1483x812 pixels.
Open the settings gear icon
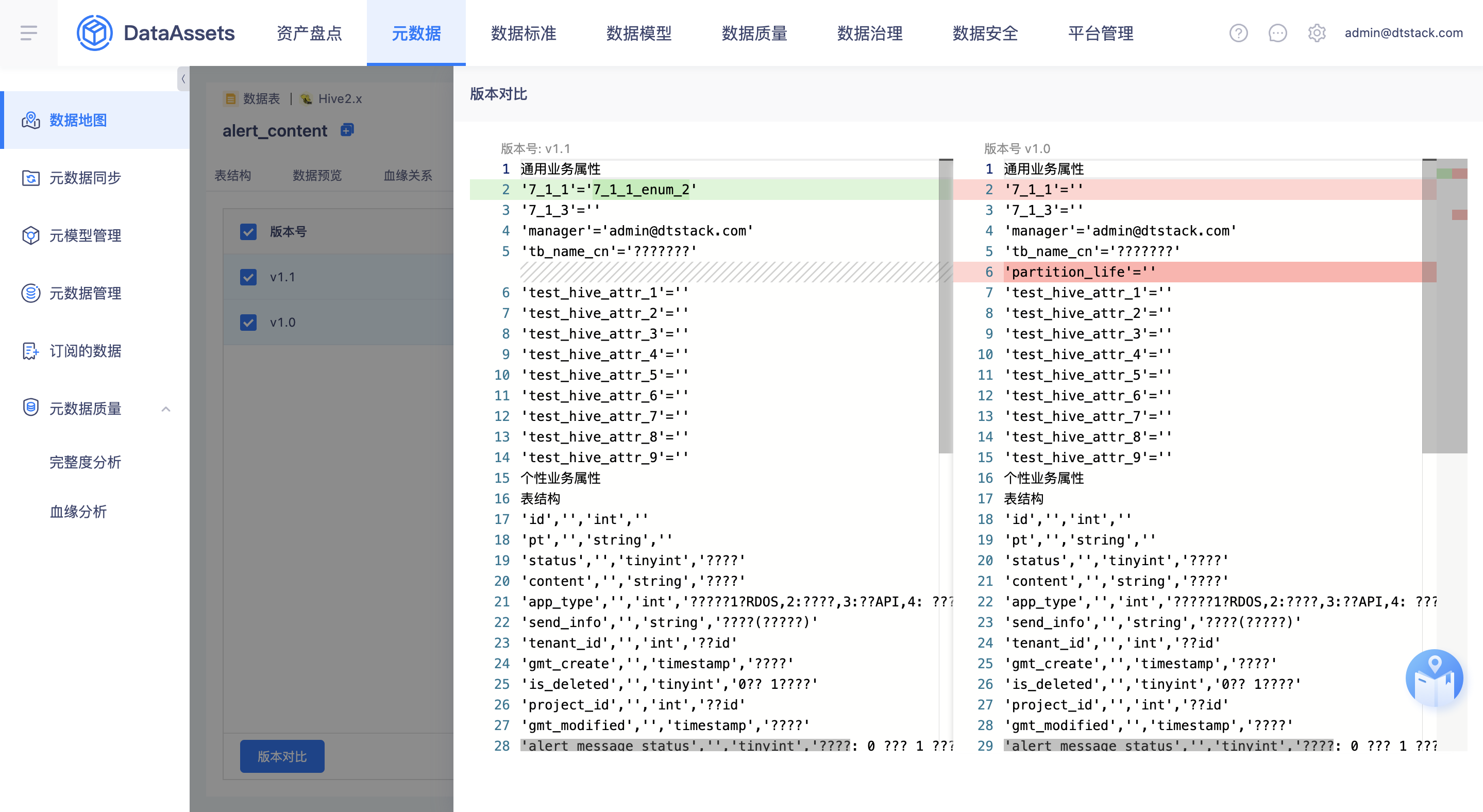click(1317, 33)
